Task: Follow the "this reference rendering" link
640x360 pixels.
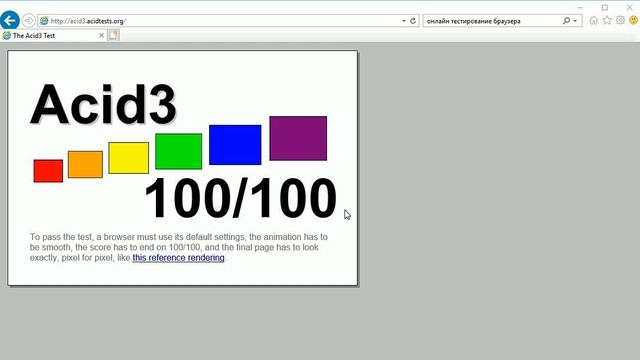Action: [x=178, y=258]
